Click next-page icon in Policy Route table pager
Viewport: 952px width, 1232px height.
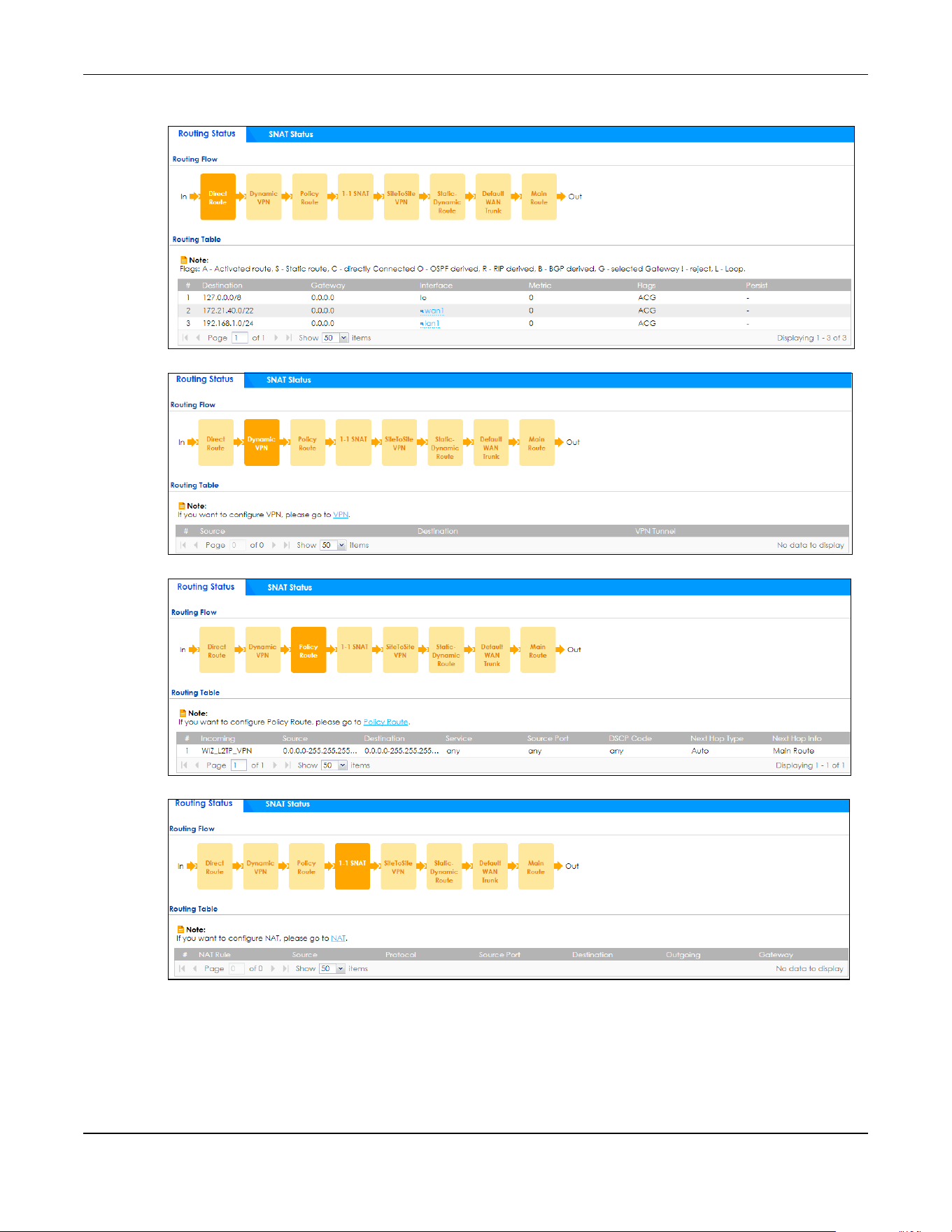275,765
